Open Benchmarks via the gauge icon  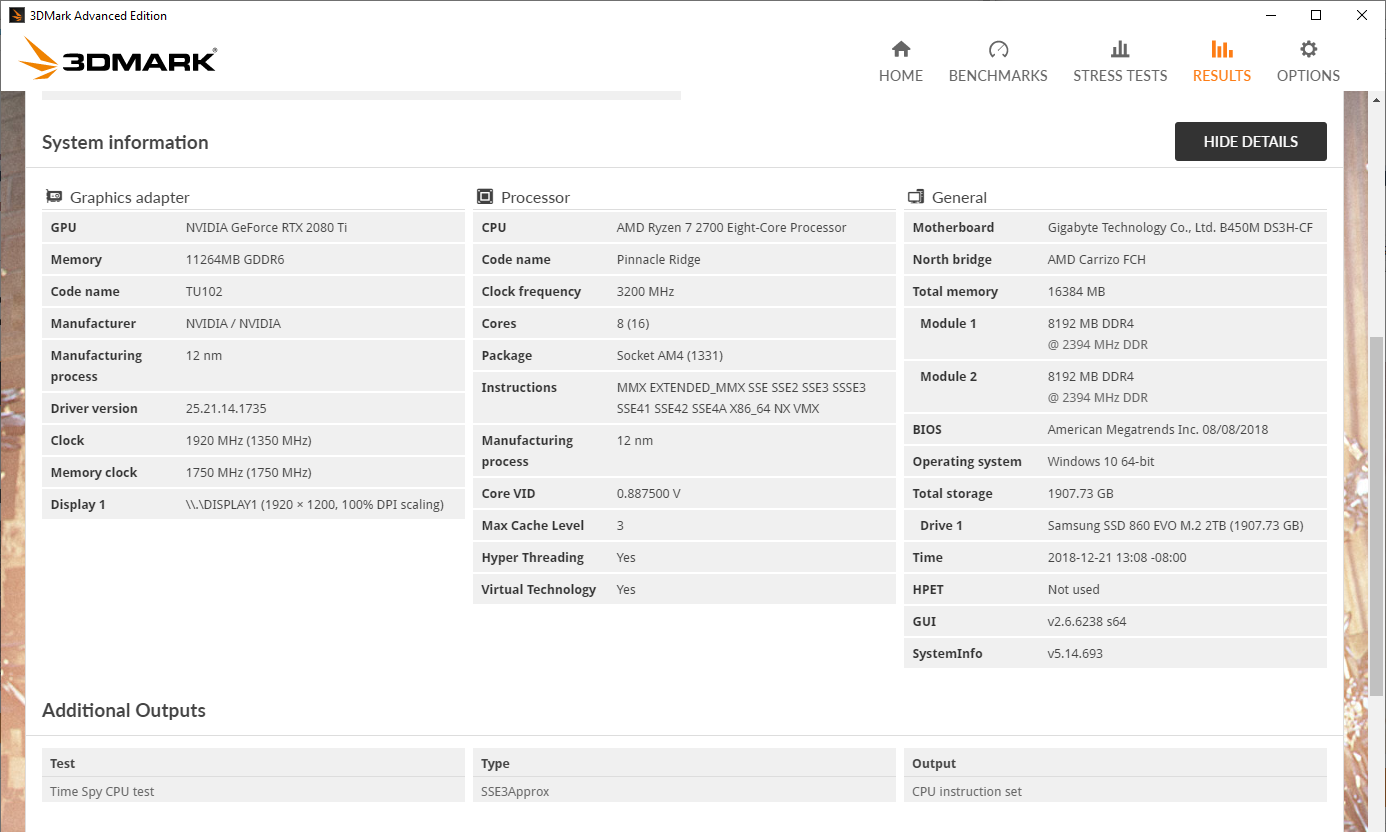tap(997, 49)
